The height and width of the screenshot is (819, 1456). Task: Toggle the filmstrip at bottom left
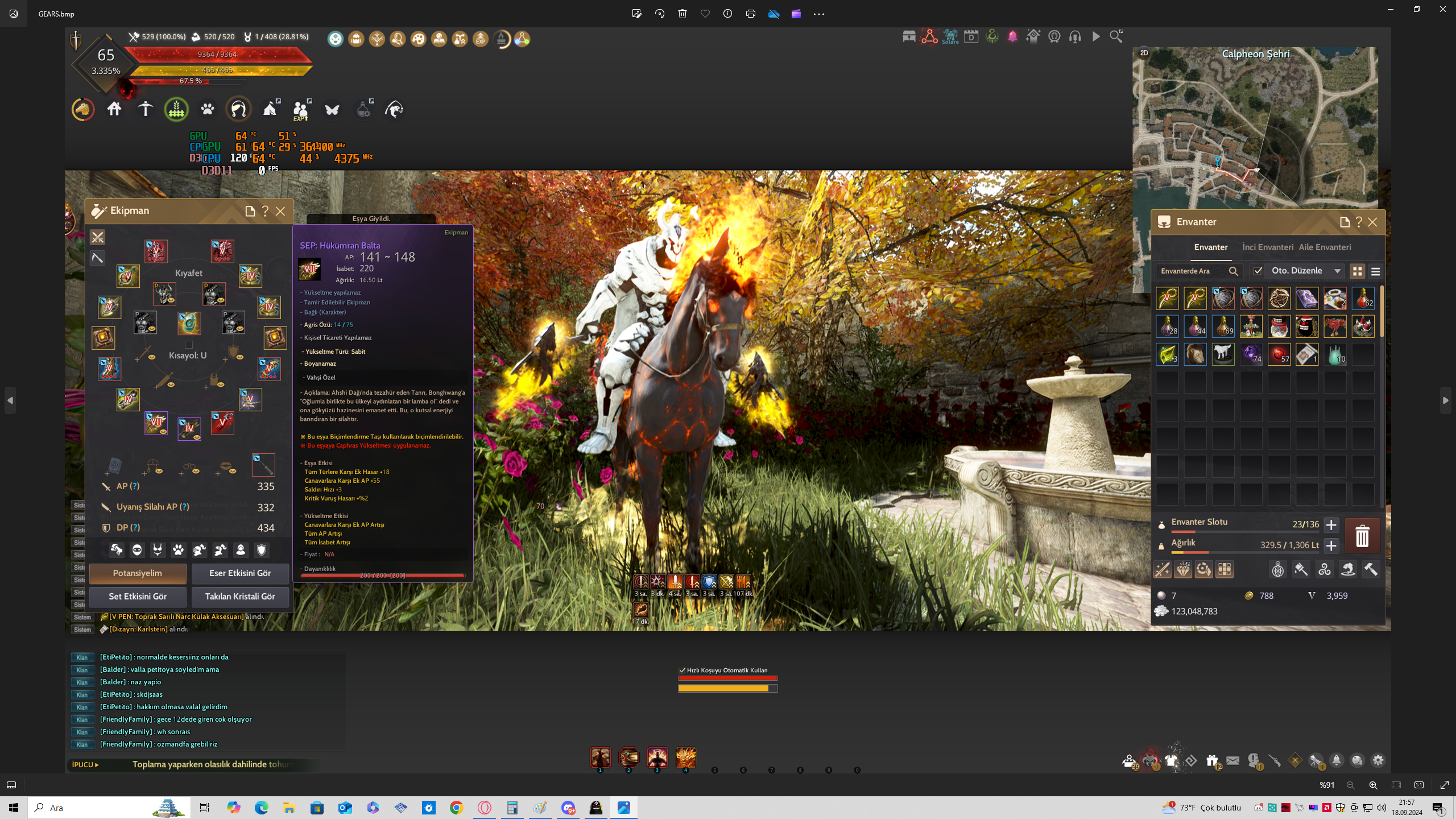(11, 785)
